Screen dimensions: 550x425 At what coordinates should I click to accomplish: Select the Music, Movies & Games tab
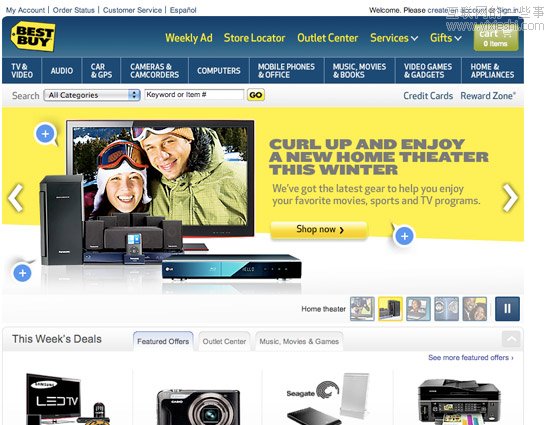click(299, 341)
